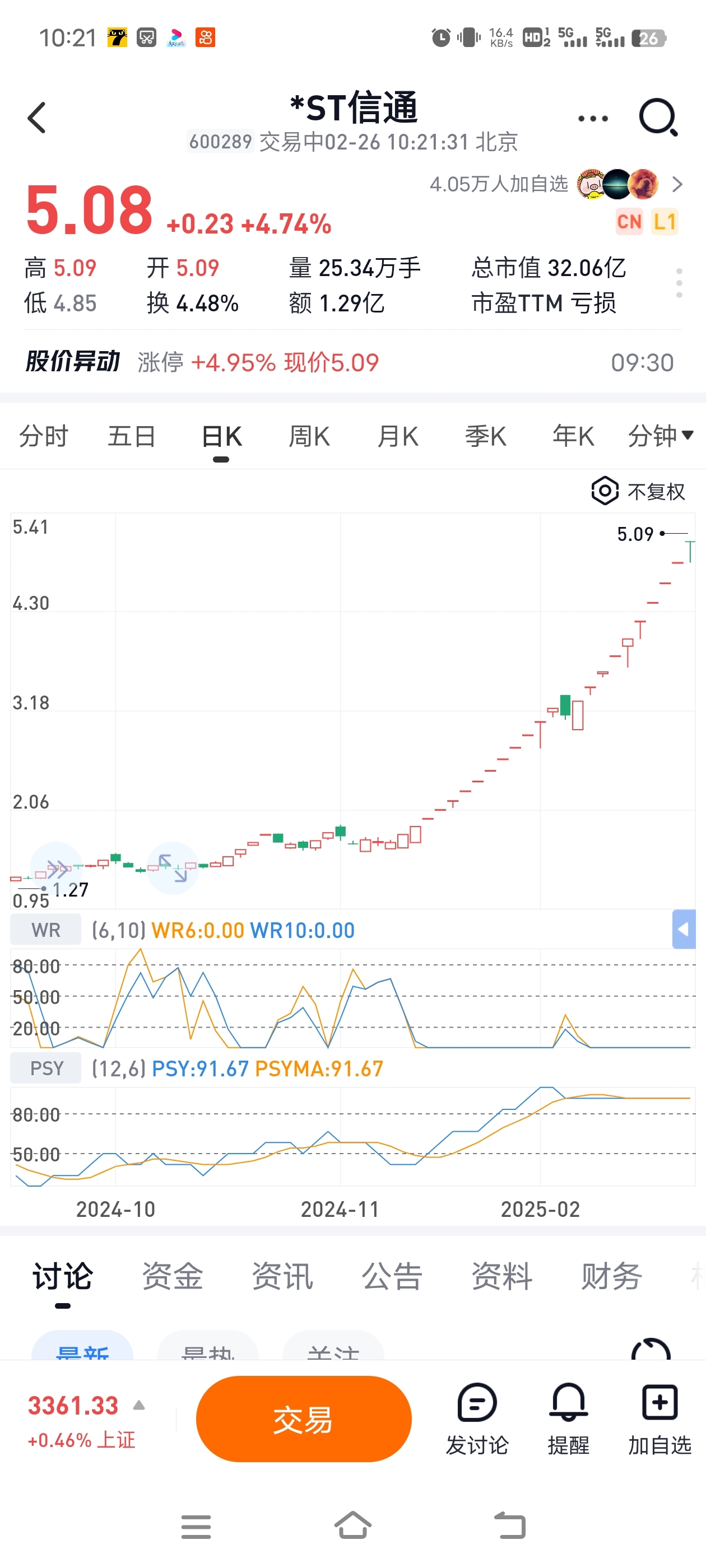
Task: Tap the green candlestick near 2025-02
Action: 565,706
